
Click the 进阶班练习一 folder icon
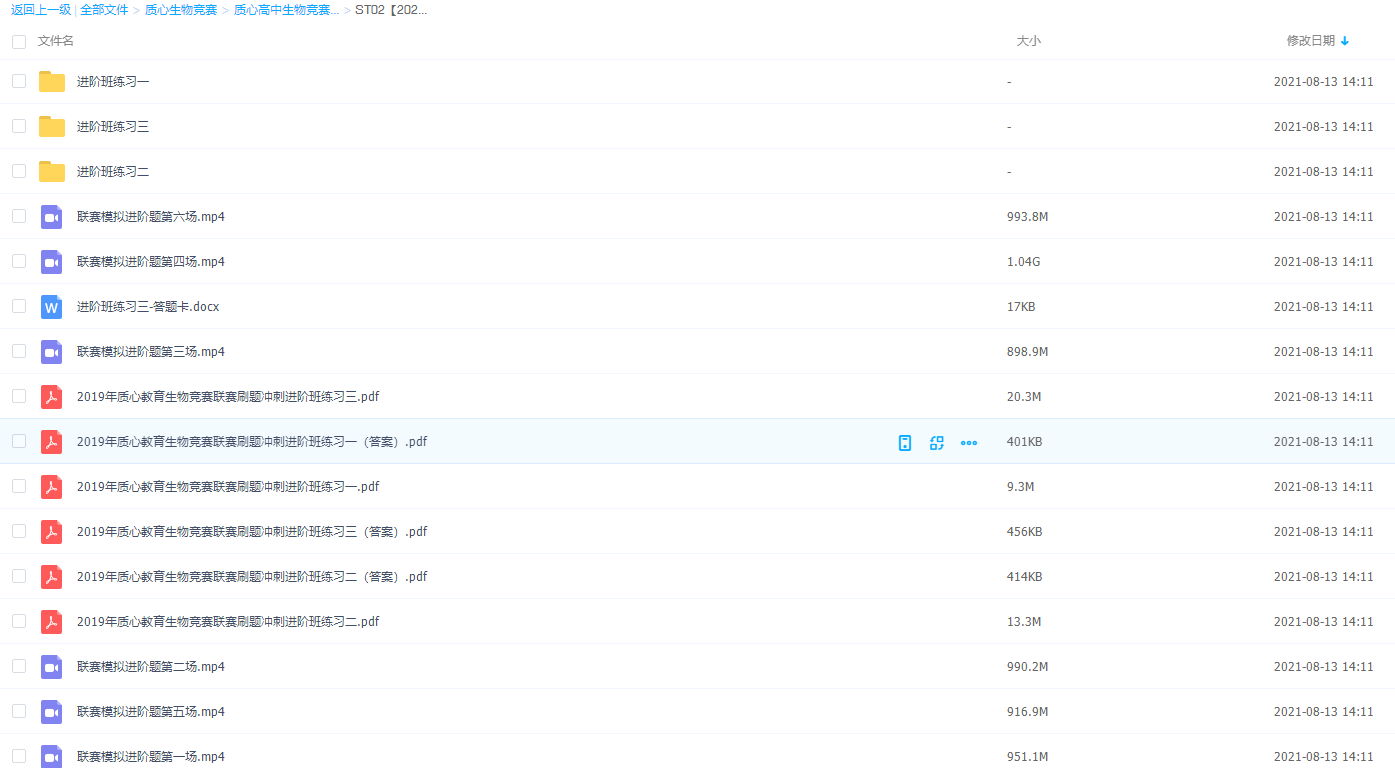coord(52,82)
